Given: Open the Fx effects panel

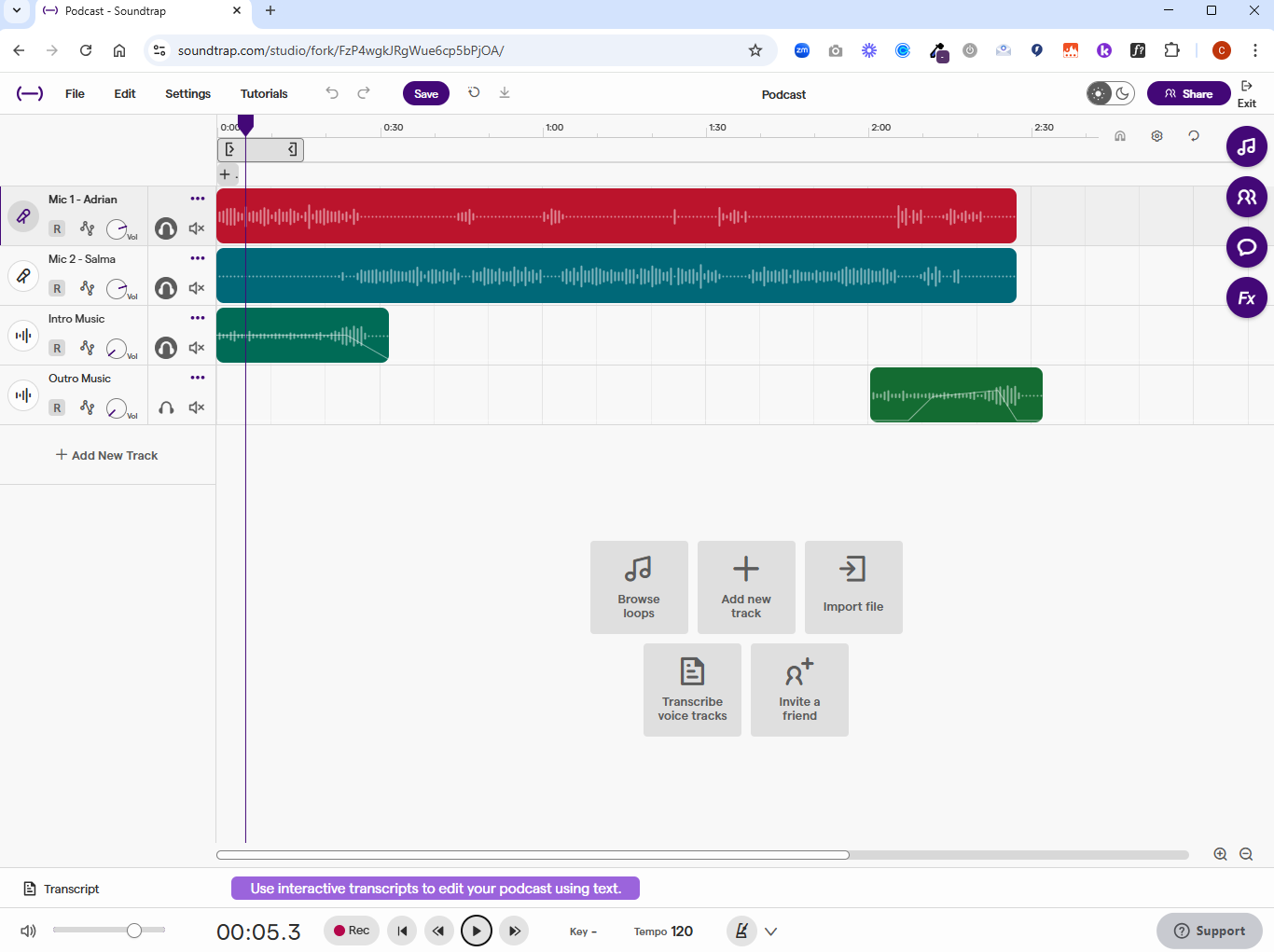Looking at the screenshot, I should coord(1246,298).
